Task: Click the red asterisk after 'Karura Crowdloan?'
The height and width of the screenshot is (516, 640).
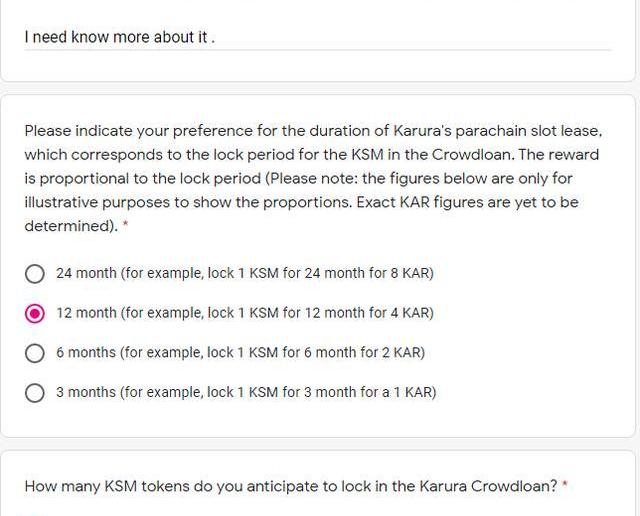Action: pos(565,486)
